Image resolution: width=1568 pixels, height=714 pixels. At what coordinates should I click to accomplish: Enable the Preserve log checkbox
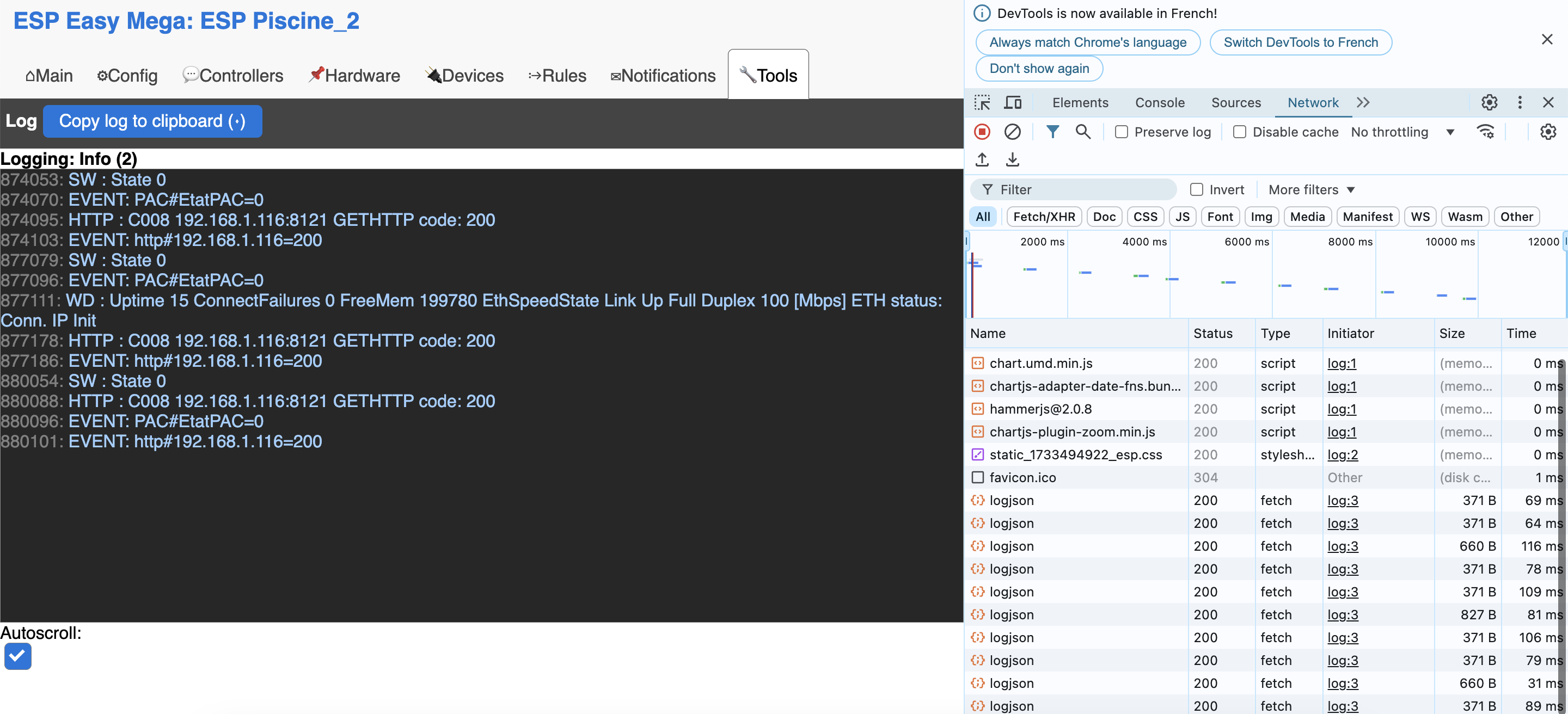(1120, 132)
